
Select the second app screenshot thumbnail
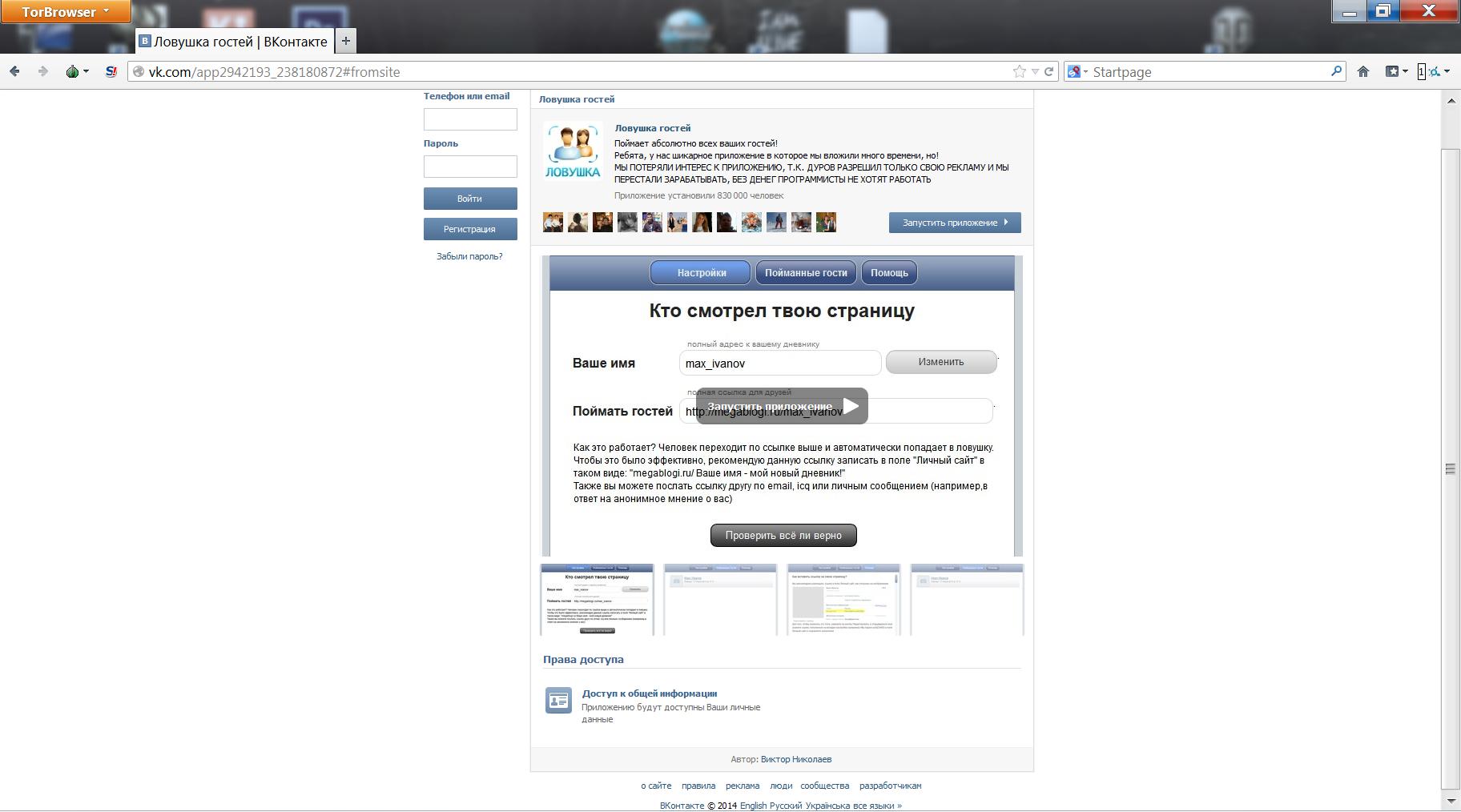pyautogui.click(x=720, y=600)
